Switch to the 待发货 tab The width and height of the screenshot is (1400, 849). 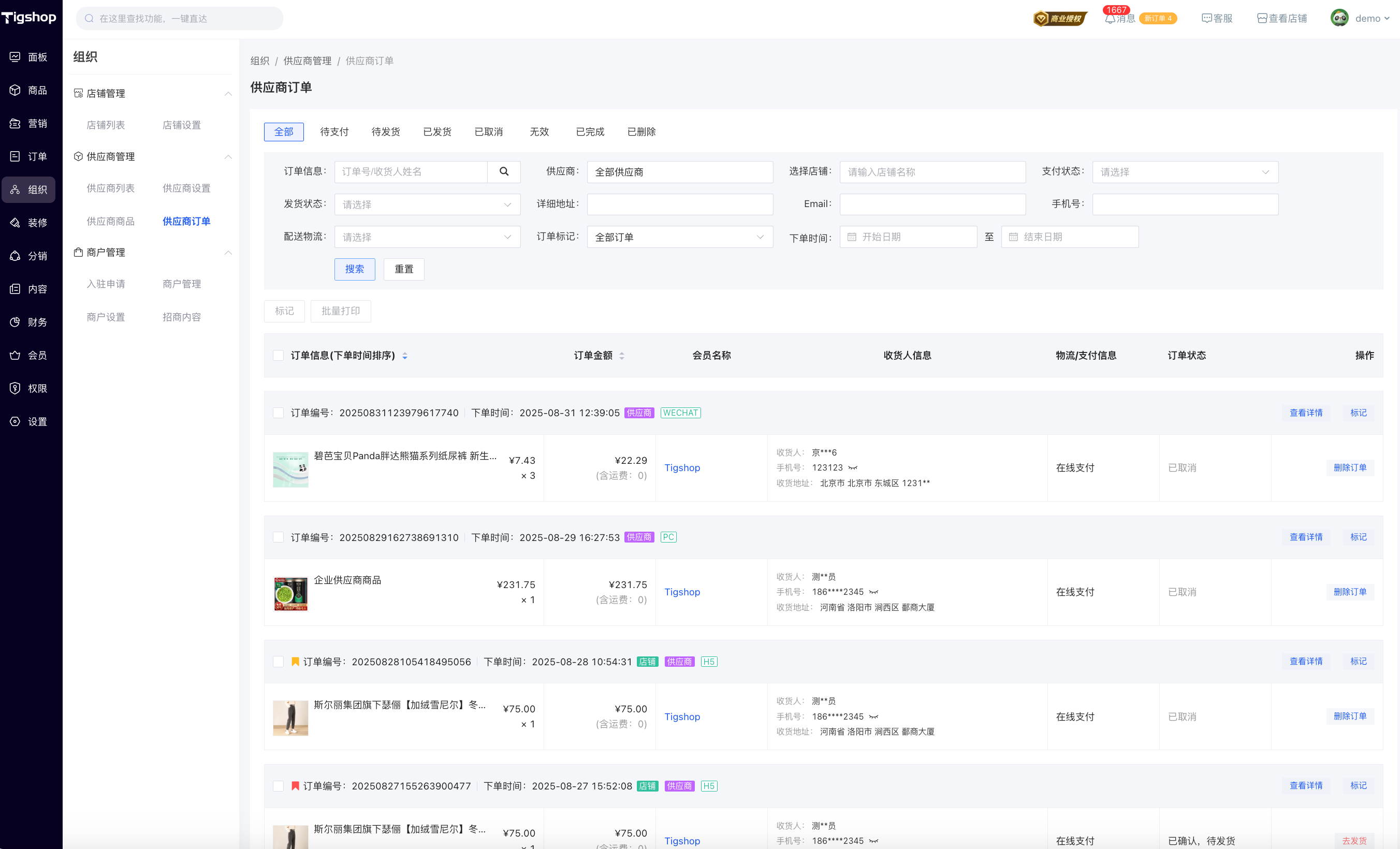click(385, 132)
